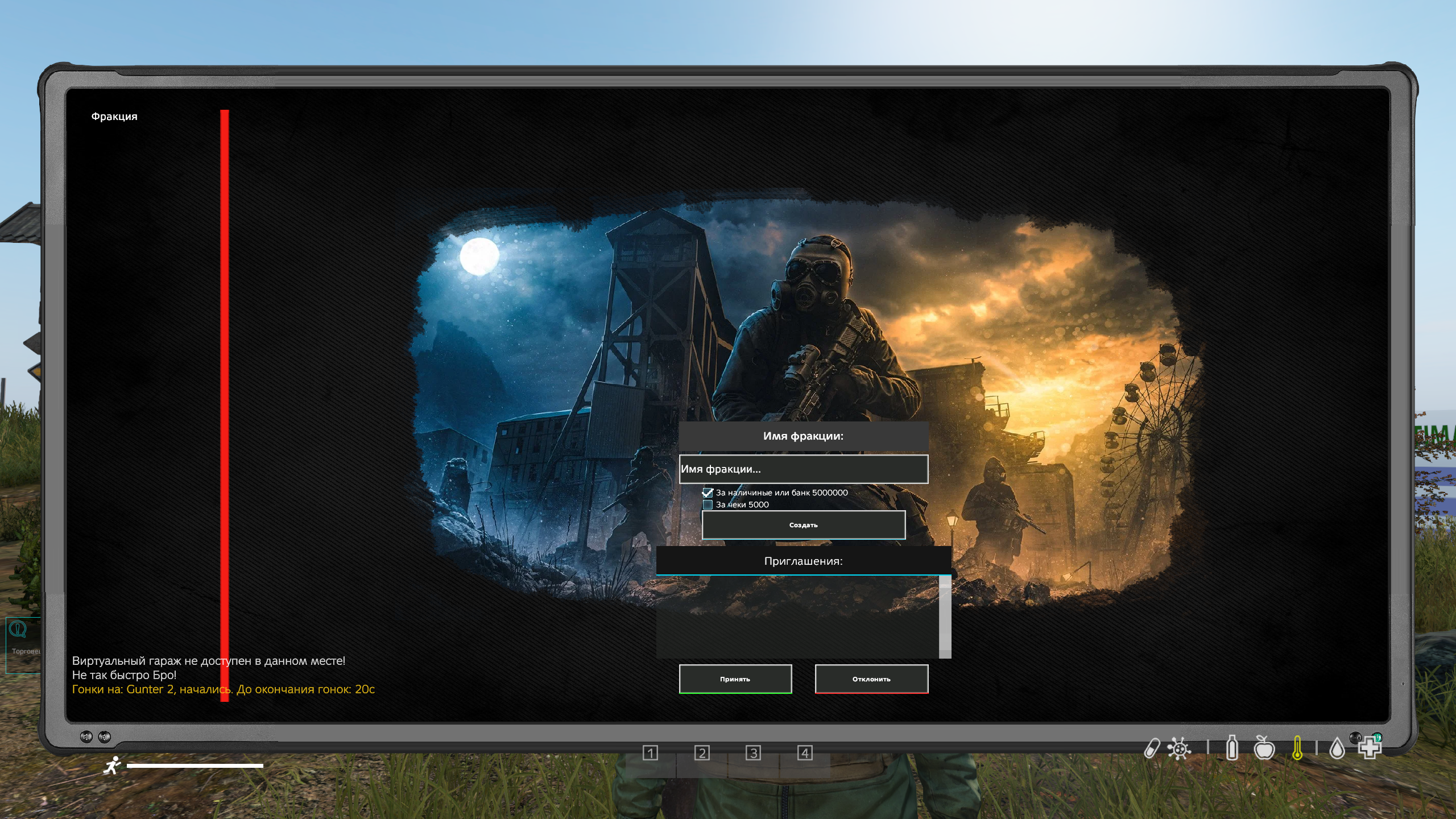Select hotbar slot 2
The height and width of the screenshot is (819, 1456).
(x=702, y=753)
